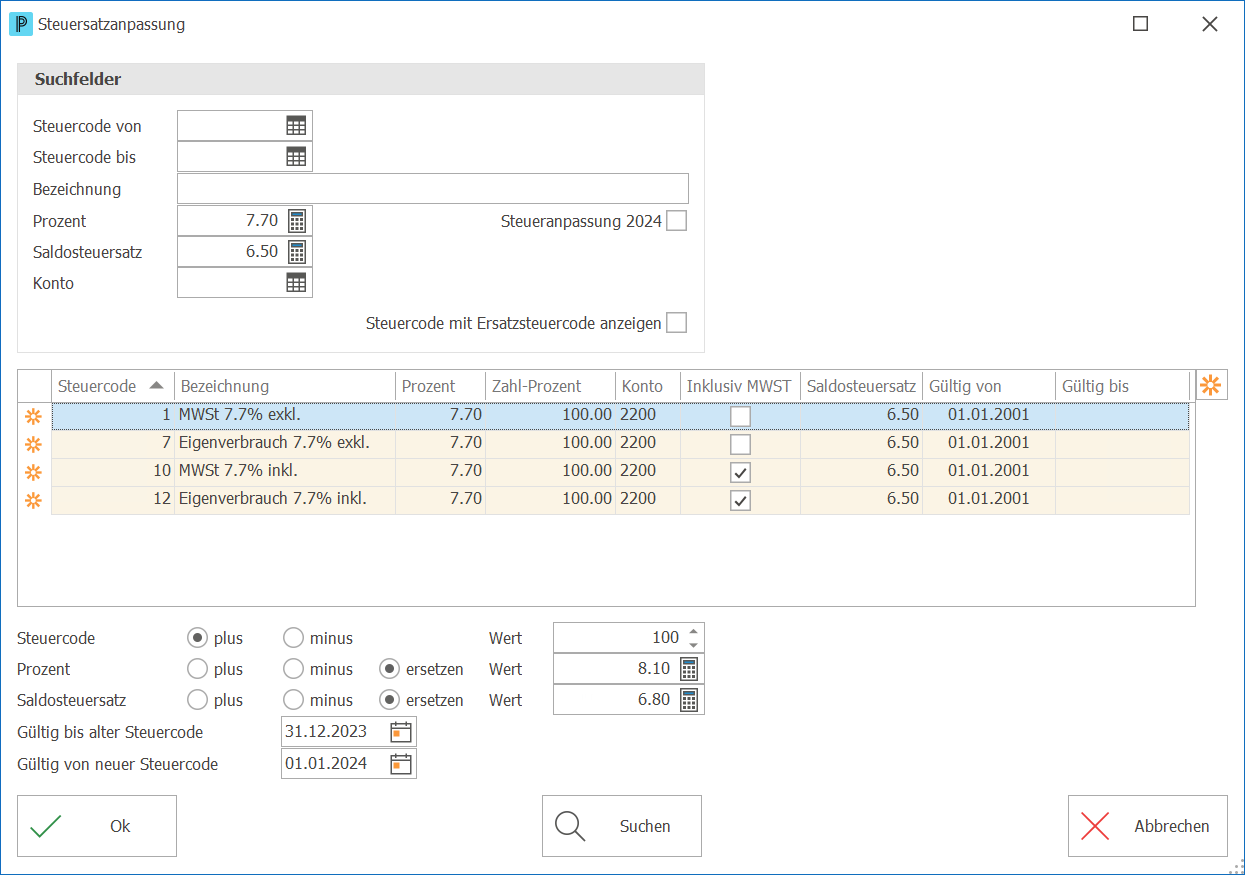Select minus radio button for Steuercode
The height and width of the screenshot is (875, 1245).
pos(293,638)
